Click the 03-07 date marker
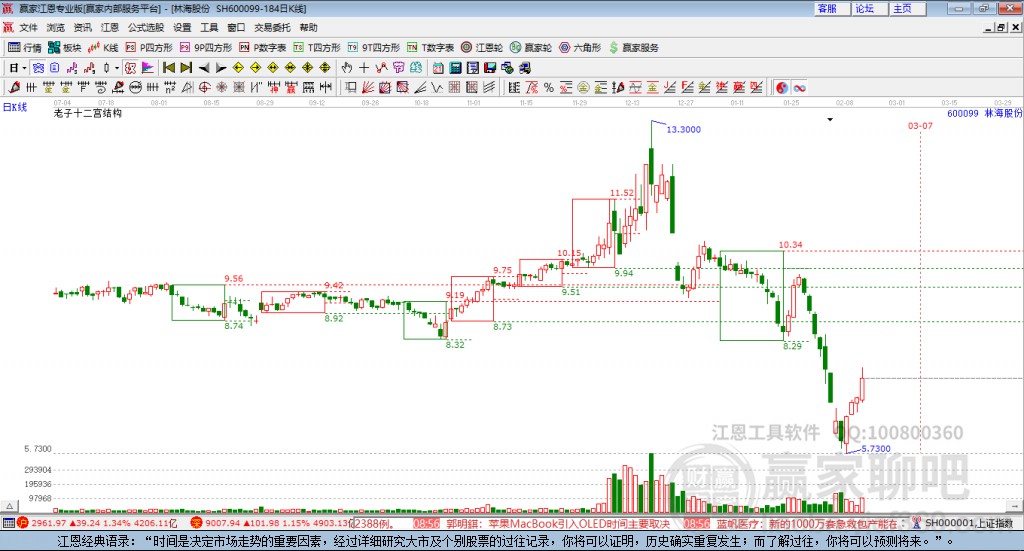1024x551 pixels. point(920,125)
